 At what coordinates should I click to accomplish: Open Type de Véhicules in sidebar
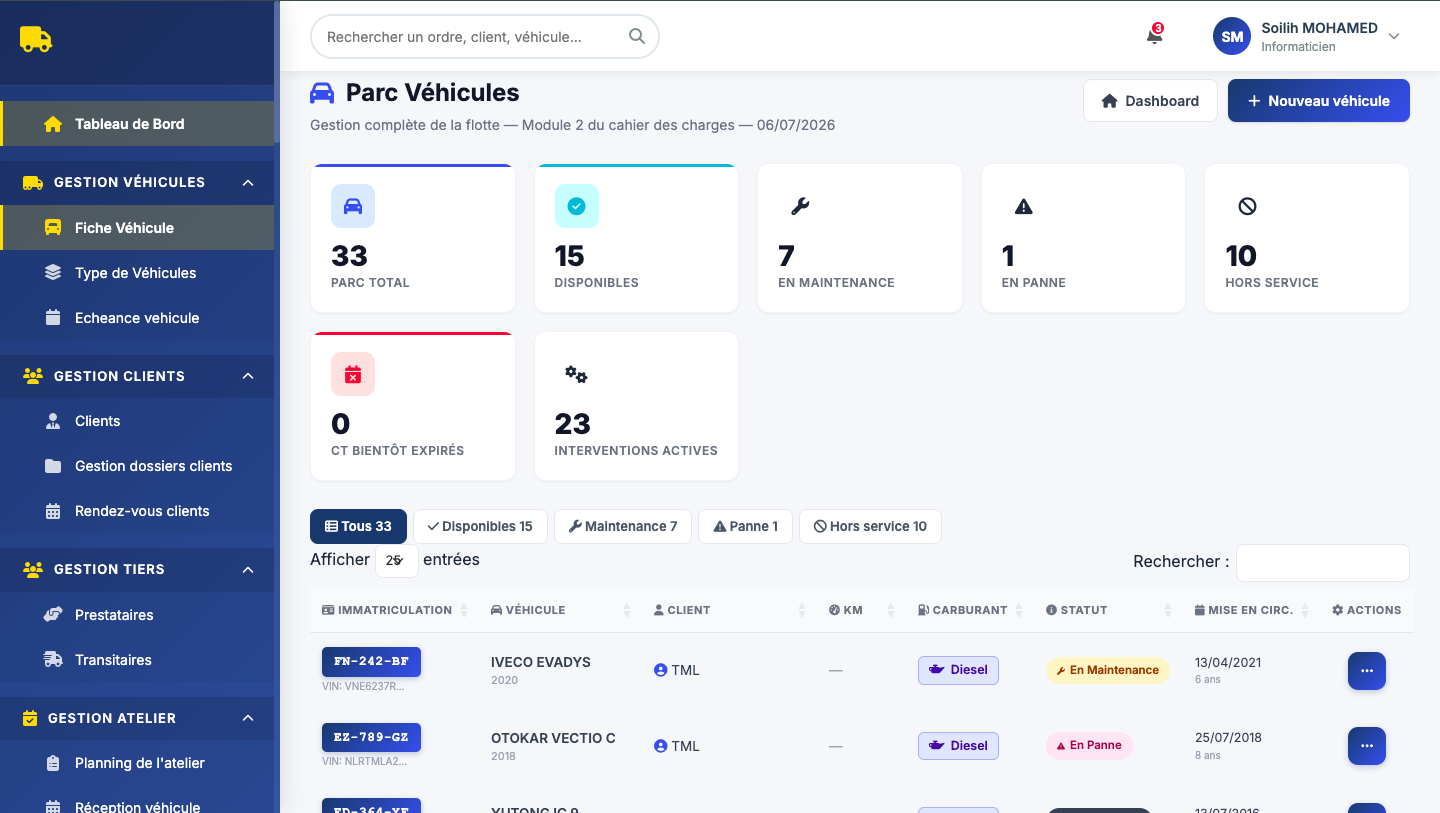[x=137, y=273]
